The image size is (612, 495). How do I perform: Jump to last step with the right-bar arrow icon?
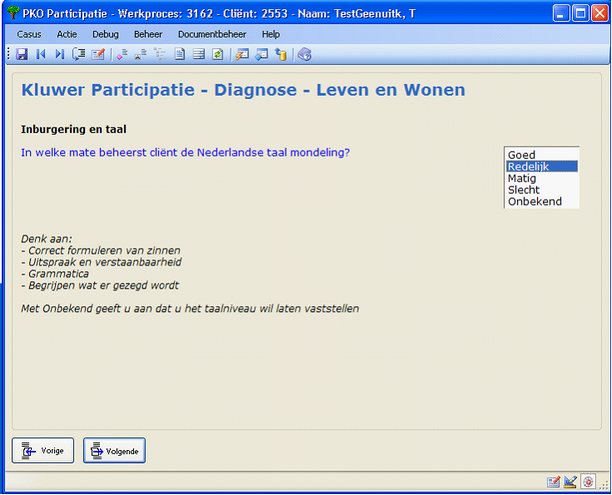coord(60,54)
